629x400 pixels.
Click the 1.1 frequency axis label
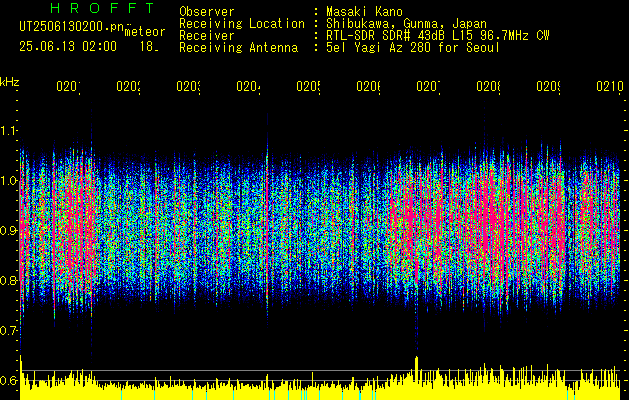tap(9, 130)
